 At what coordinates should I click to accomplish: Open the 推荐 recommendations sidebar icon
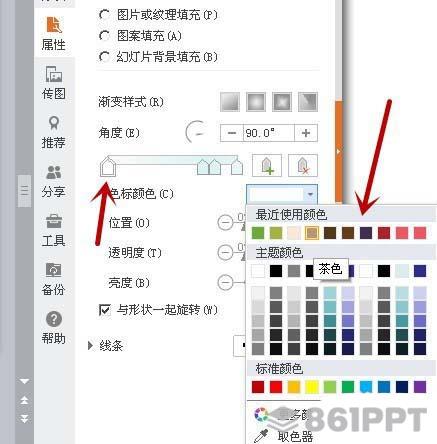pos(53,132)
